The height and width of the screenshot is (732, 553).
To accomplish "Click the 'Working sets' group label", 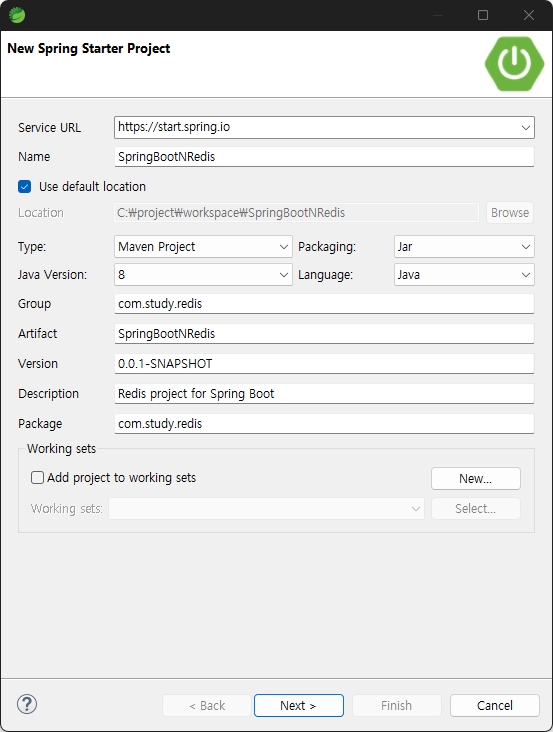I will [61, 449].
